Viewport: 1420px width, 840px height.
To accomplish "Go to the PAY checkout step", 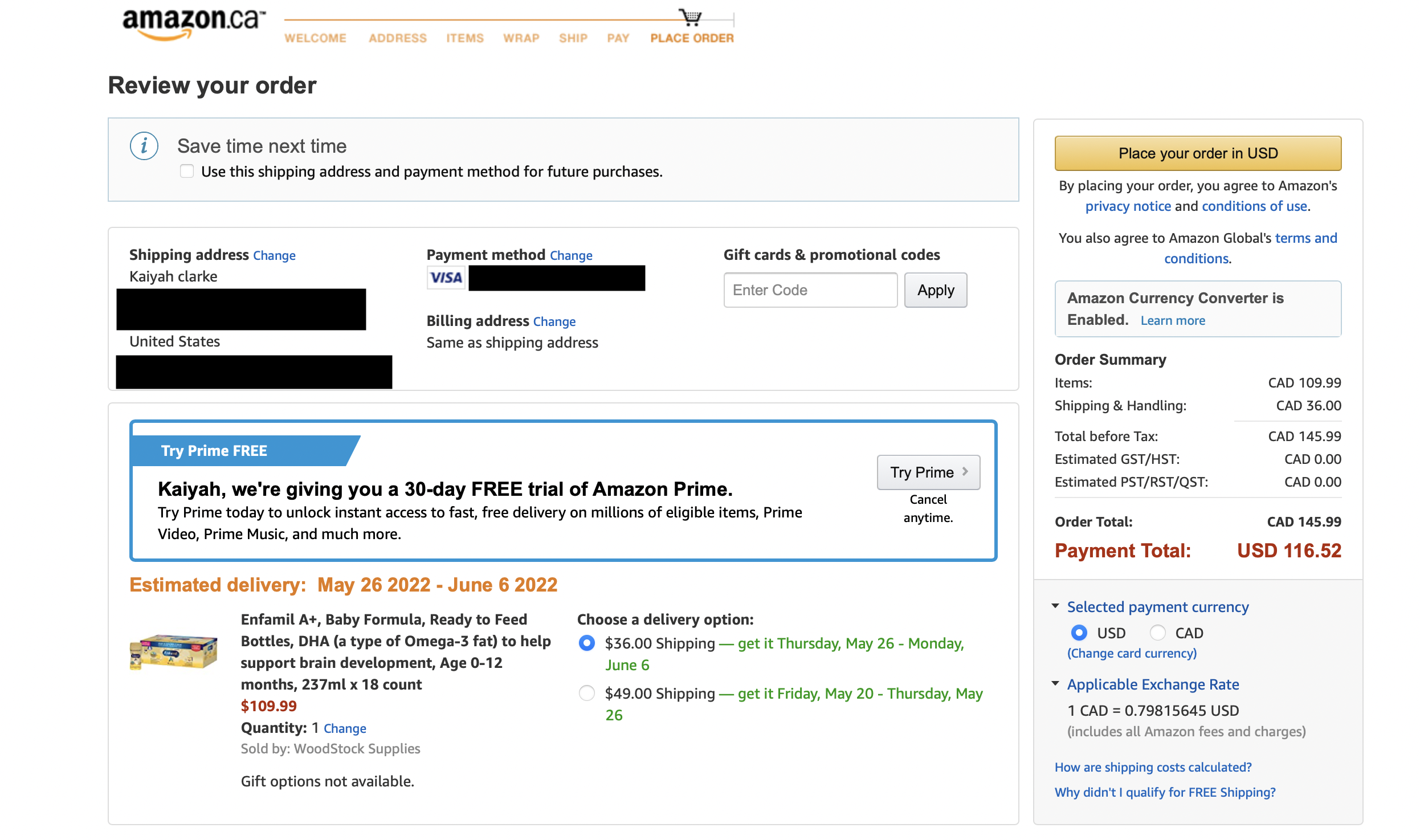I will (618, 38).
